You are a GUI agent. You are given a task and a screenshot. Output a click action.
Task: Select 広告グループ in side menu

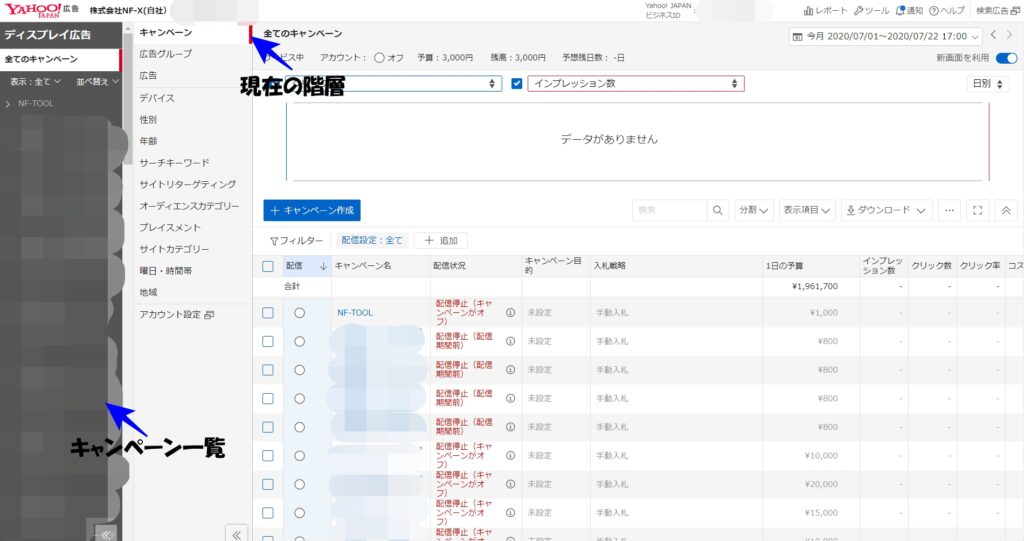pyautogui.click(x=166, y=54)
